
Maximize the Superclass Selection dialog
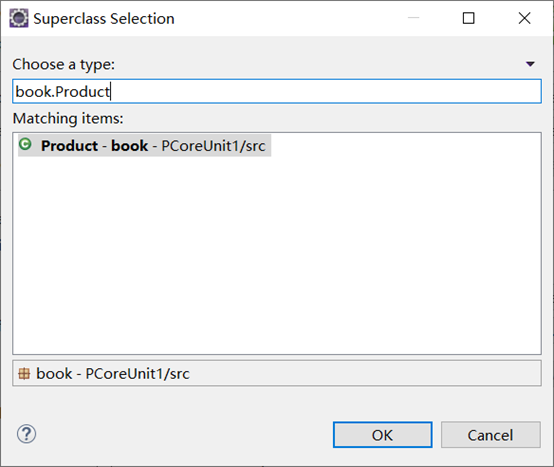468,18
